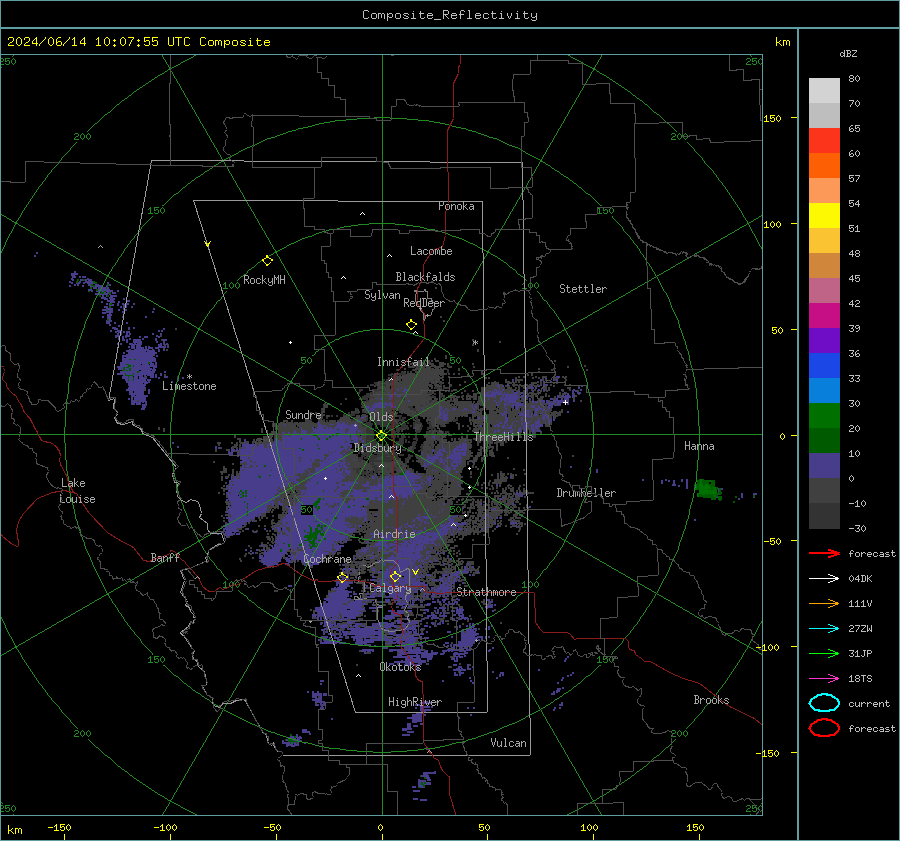Click the Stettler city label
The height and width of the screenshot is (841, 900).
coord(583,289)
